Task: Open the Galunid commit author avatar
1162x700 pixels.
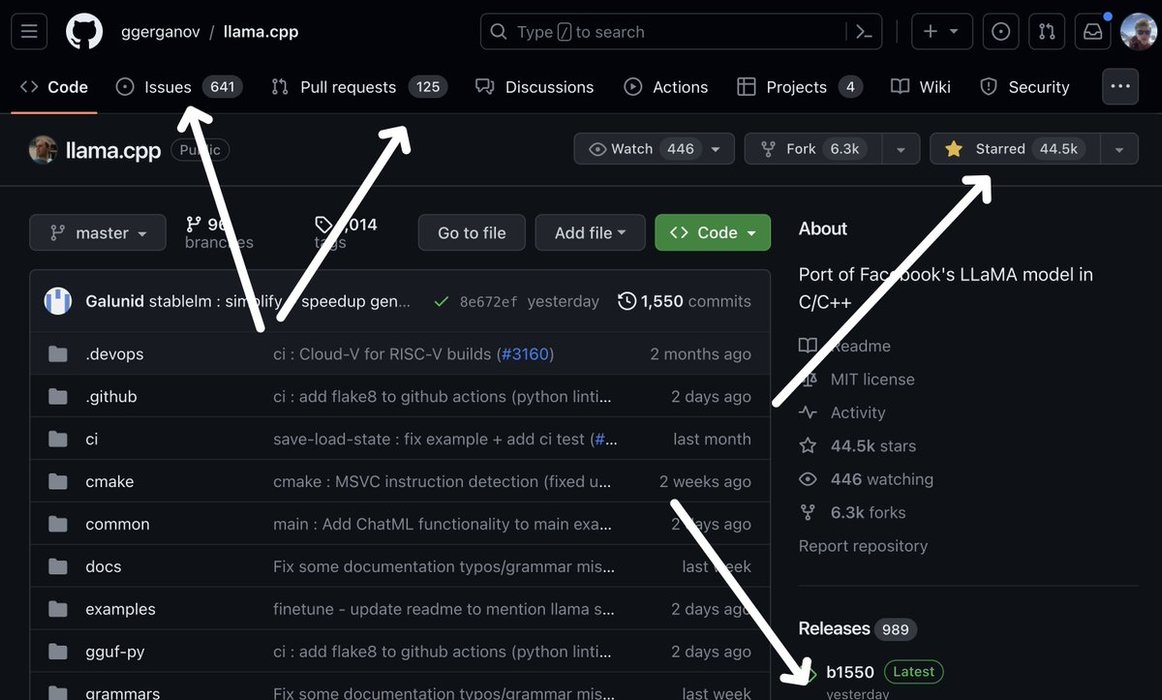Action: click(58, 301)
